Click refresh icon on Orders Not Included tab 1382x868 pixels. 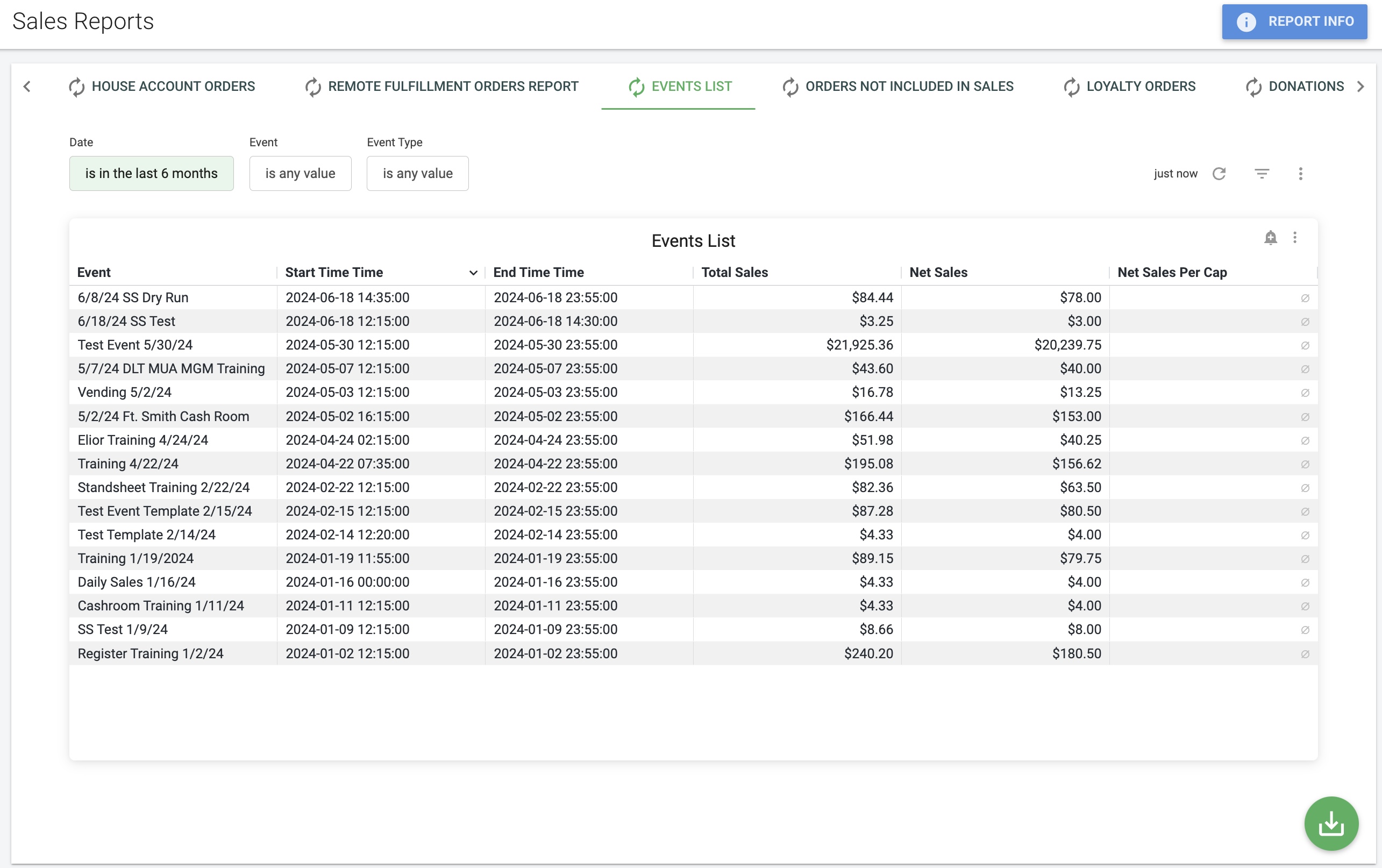[x=790, y=87]
